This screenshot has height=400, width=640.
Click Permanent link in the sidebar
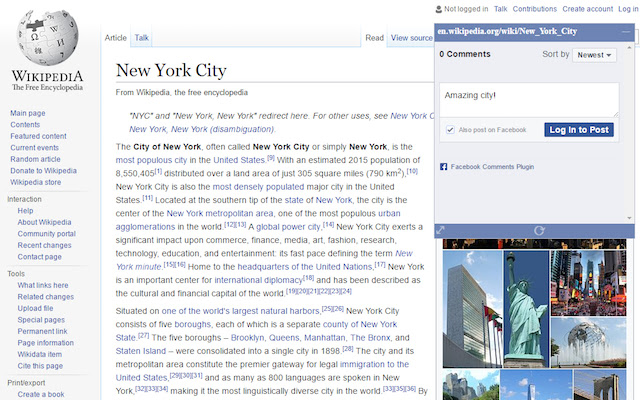pos(42,331)
